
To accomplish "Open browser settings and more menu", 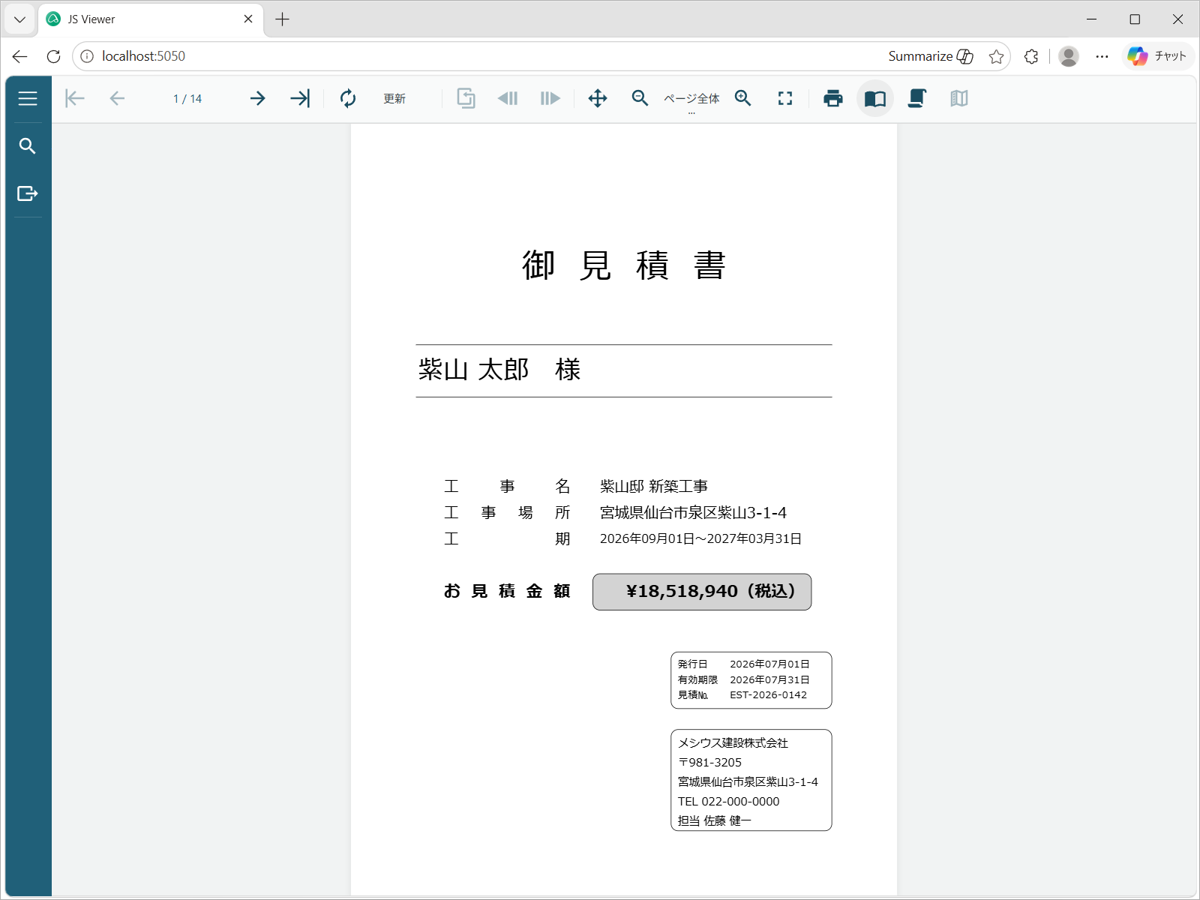I will 1102,56.
